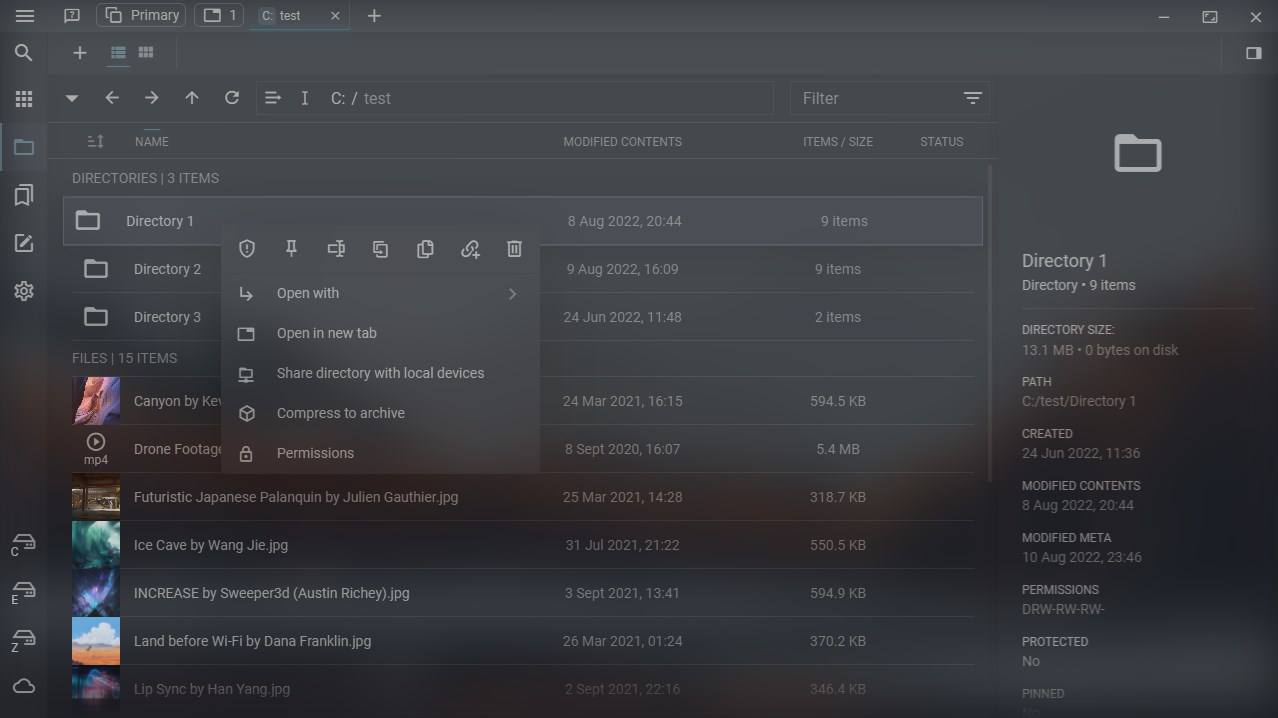Select Futuristic Japanese Palanquin by Julien Gauthier.jpg
This screenshot has height=718, width=1278.
click(523, 497)
